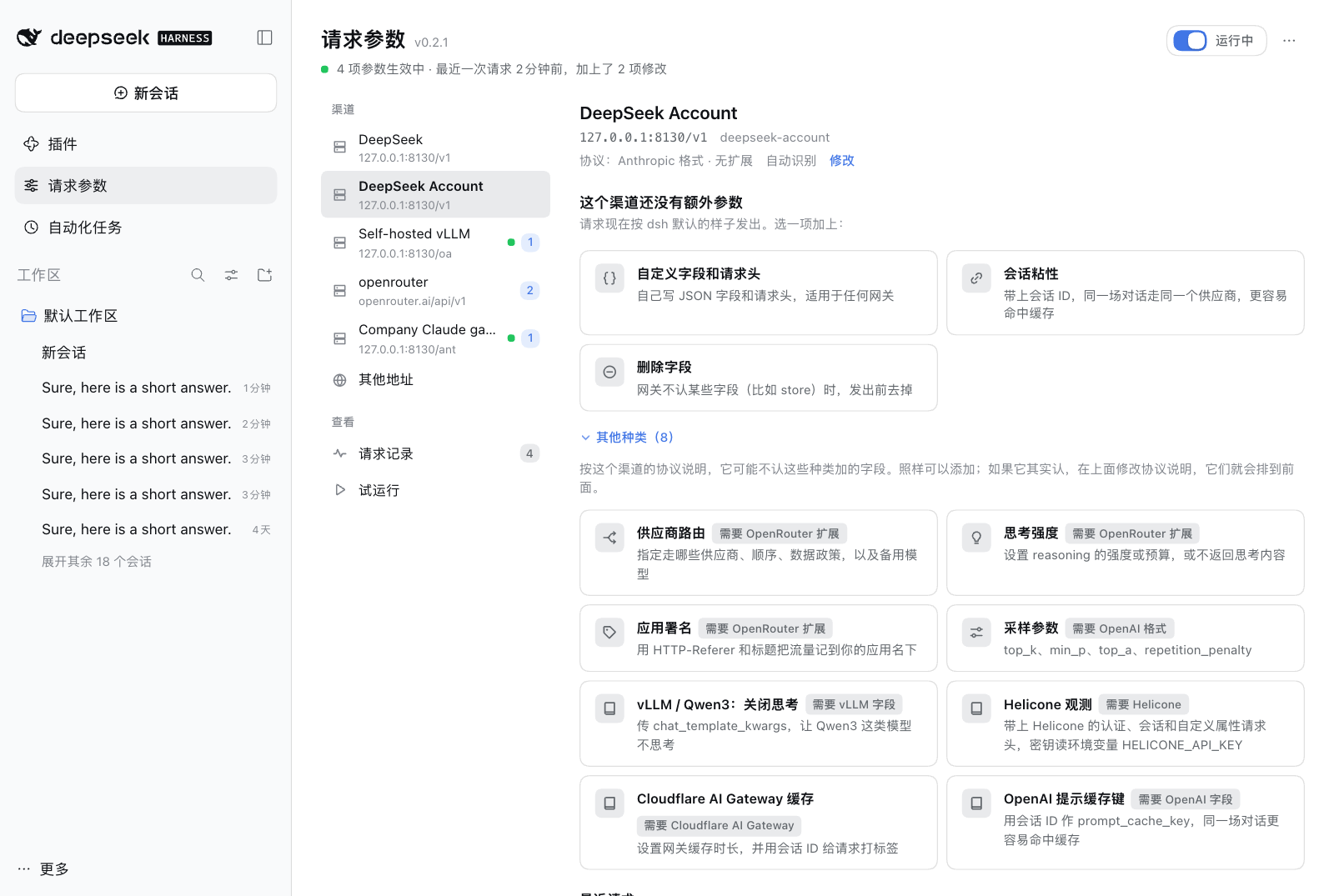Collapse the 默认工作区 folder

(x=146, y=316)
